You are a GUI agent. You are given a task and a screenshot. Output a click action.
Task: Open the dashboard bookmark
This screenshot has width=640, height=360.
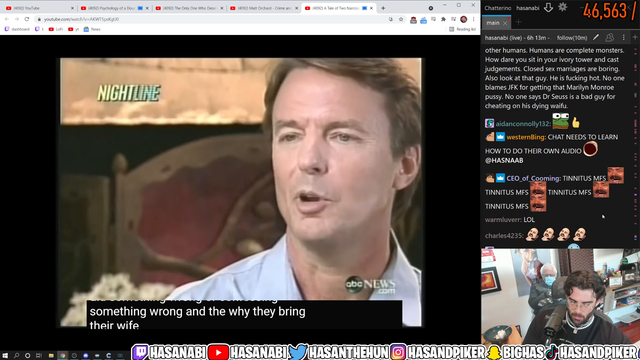coord(17,29)
